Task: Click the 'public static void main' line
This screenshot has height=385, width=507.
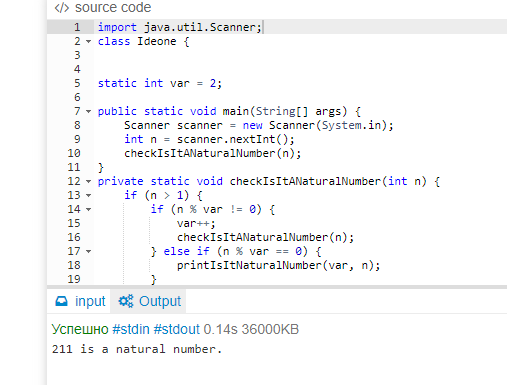Action: pyautogui.click(x=229, y=111)
